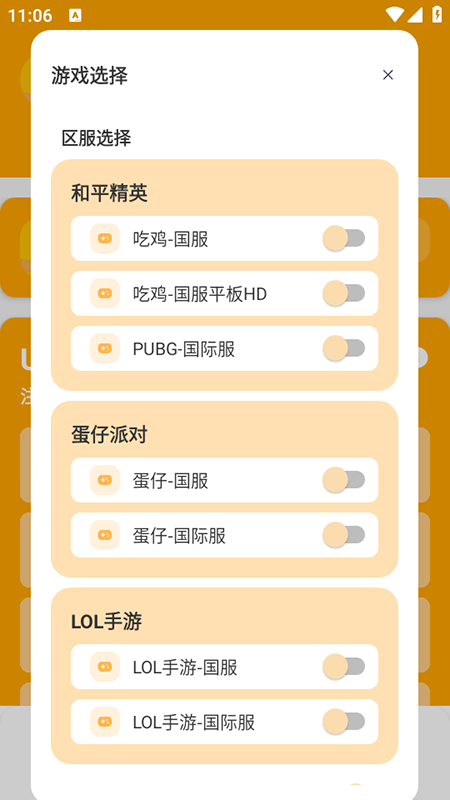Activate the LOL手游-国服 toggle
The height and width of the screenshot is (800, 450).
344,667
